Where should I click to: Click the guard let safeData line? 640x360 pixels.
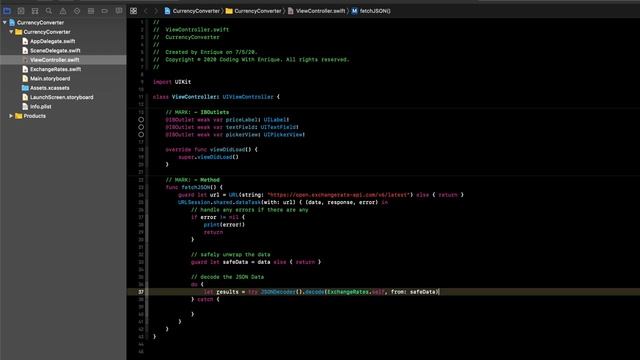pyautogui.click(x=256, y=262)
